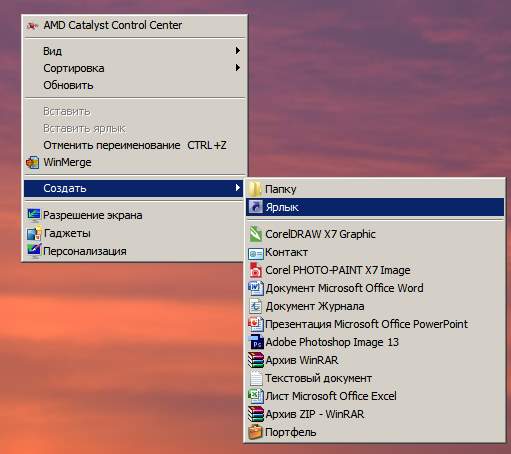The image size is (511, 454).
Task: Click the CTRL+Z shortcut label
Action: (x=207, y=145)
